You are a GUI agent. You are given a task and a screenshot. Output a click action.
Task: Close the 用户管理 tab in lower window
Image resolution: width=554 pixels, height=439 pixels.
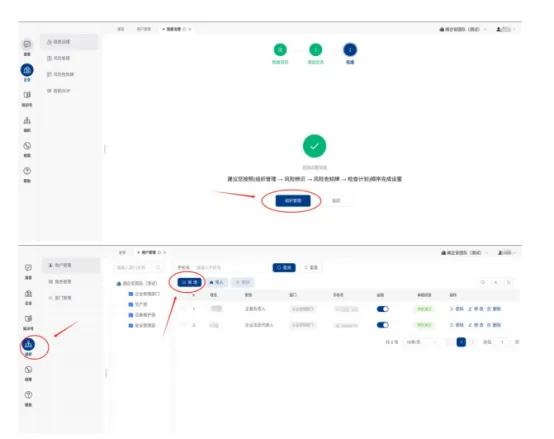coord(165,253)
